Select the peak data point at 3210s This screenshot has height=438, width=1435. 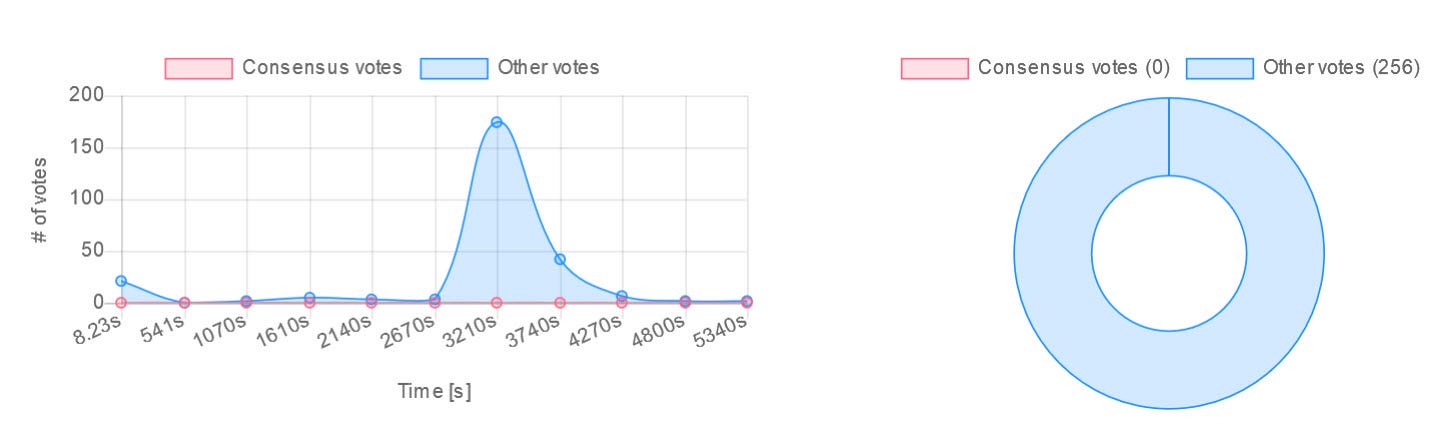pos(496,122)
